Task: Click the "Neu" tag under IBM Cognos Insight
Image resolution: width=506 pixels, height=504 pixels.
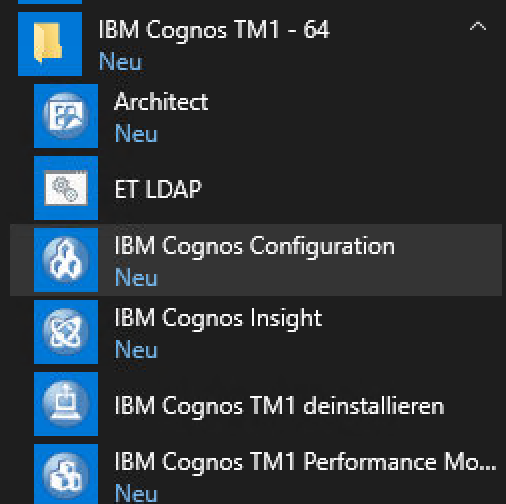Action: tap(136, 350)
